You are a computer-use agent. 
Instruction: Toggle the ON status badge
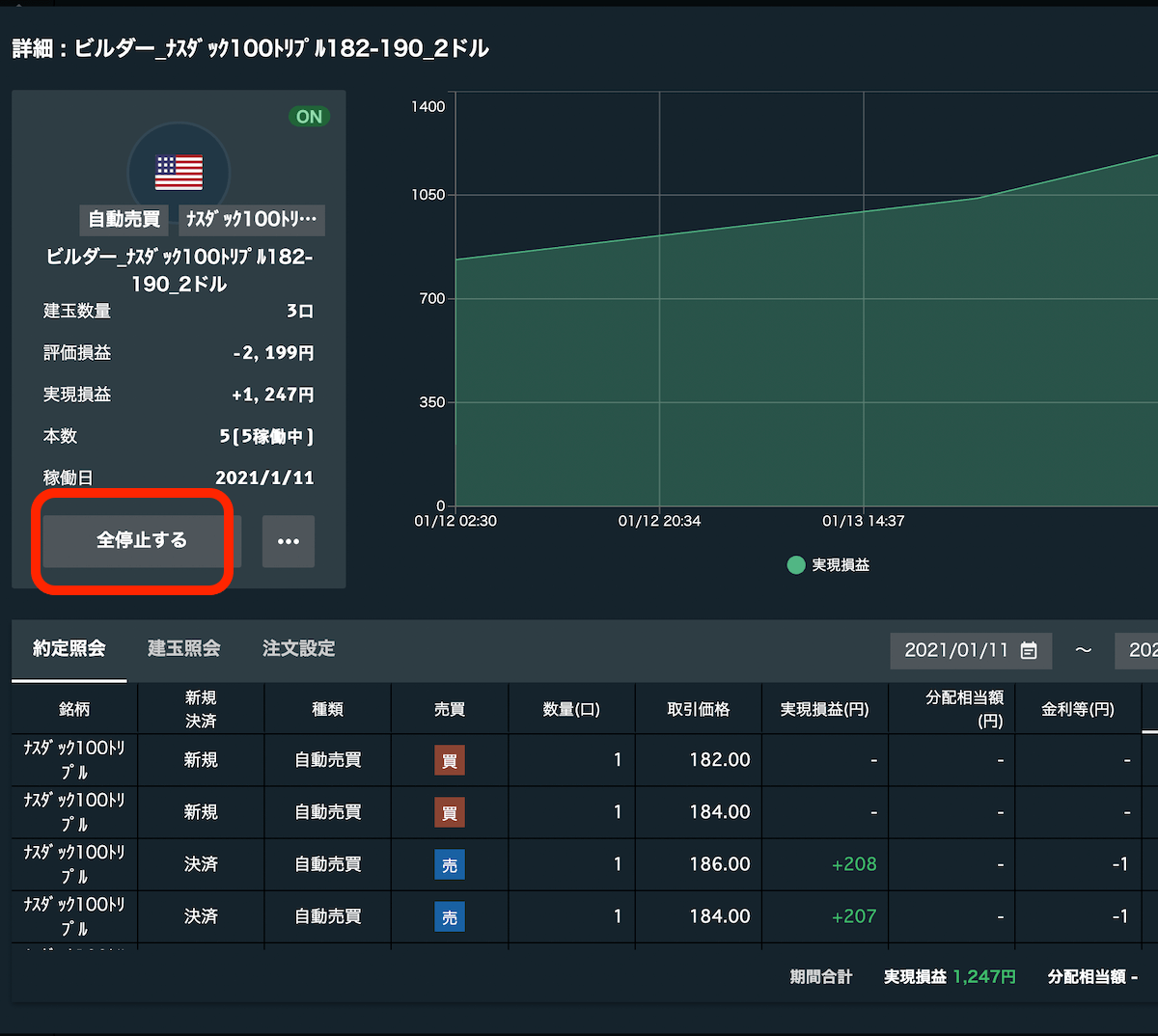click(x=309, y=117)
